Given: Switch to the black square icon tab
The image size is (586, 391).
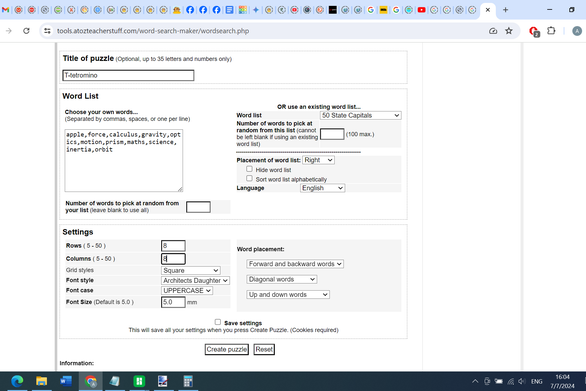Looking at the screenshot, I should point(333,10).
